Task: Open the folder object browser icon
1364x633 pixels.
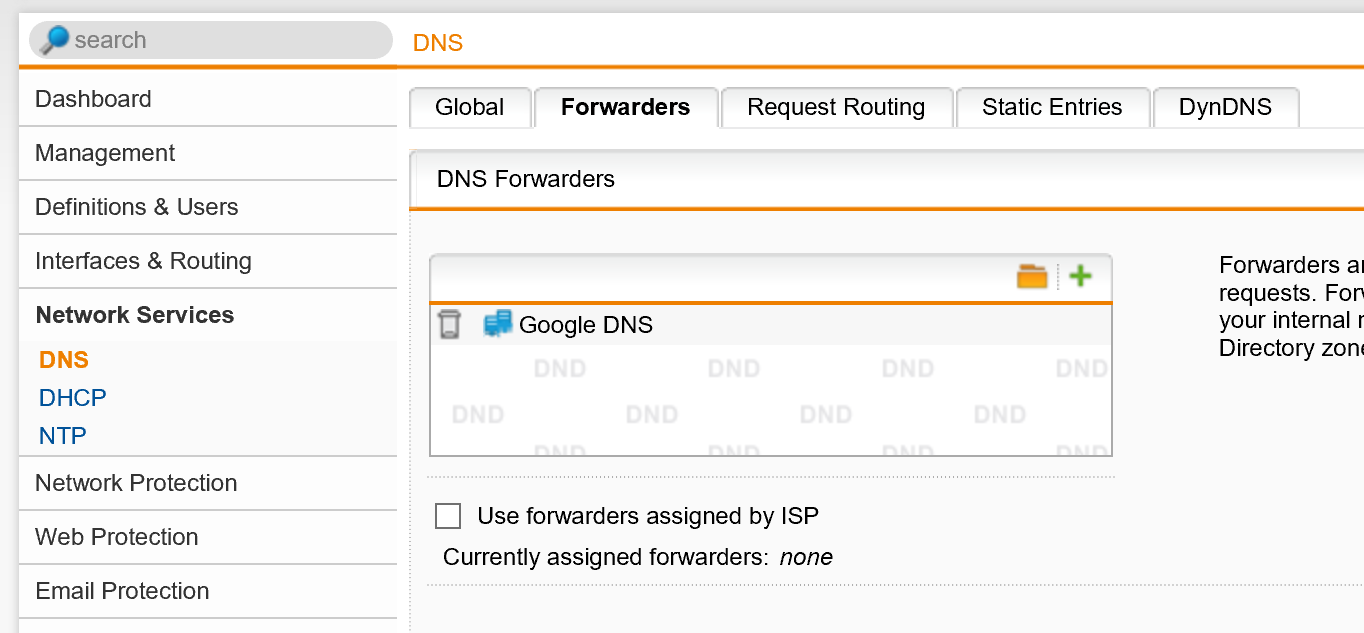Action: tap(1032, 276)
